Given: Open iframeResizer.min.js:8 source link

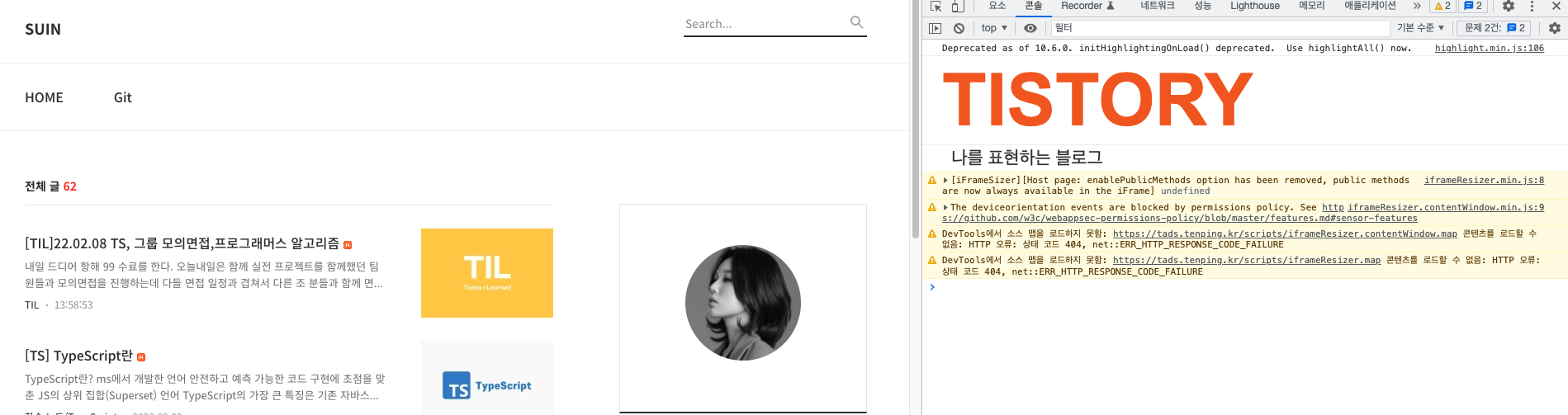Looking at the screenshot, I should (x=1484, y=180).
